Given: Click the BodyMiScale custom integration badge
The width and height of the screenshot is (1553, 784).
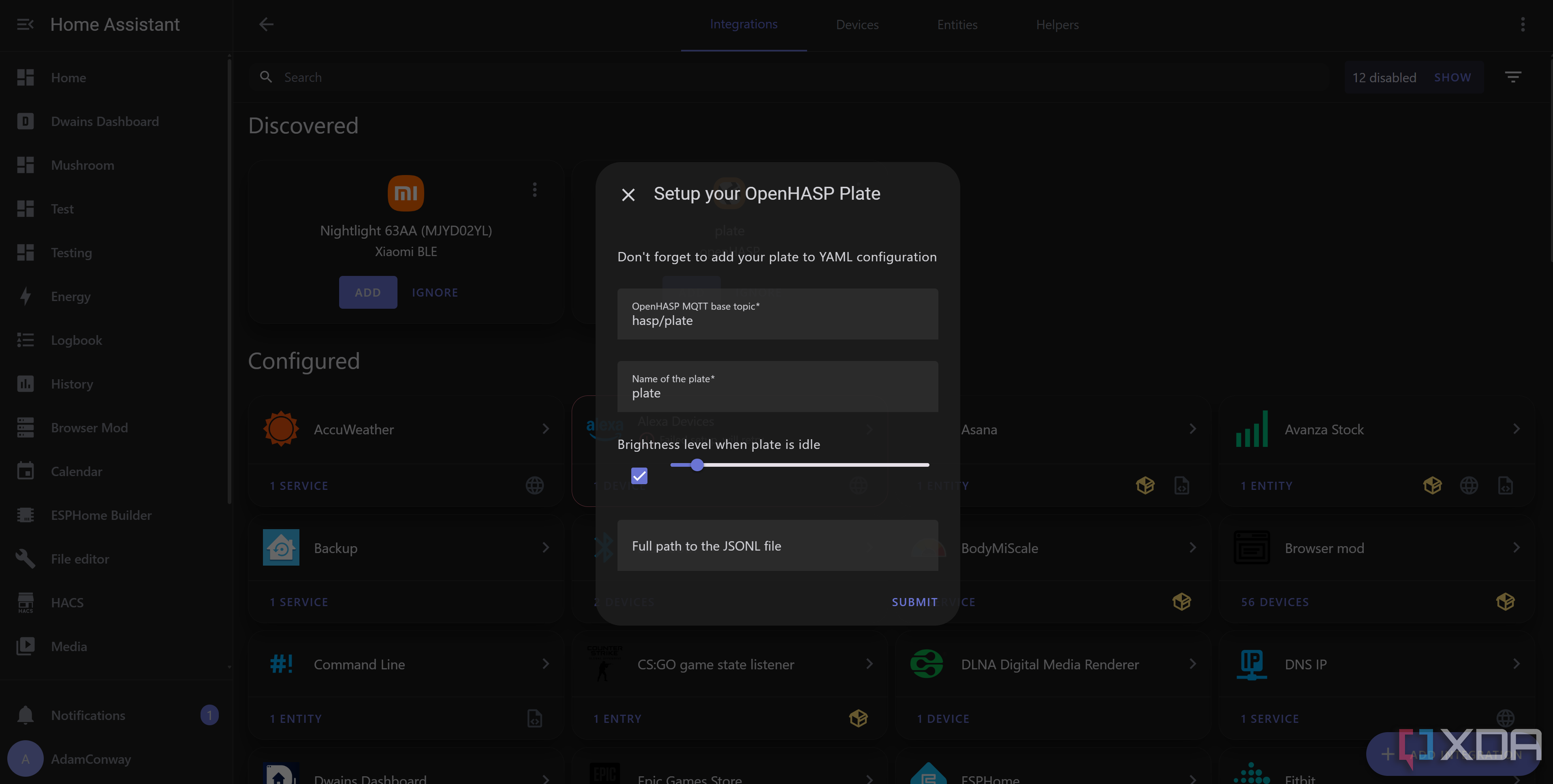Looking at the screenshot, I should pos(1181,602).
